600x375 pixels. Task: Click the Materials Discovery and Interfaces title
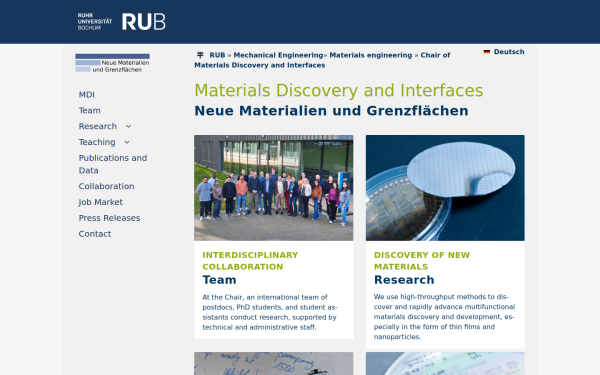339,91
